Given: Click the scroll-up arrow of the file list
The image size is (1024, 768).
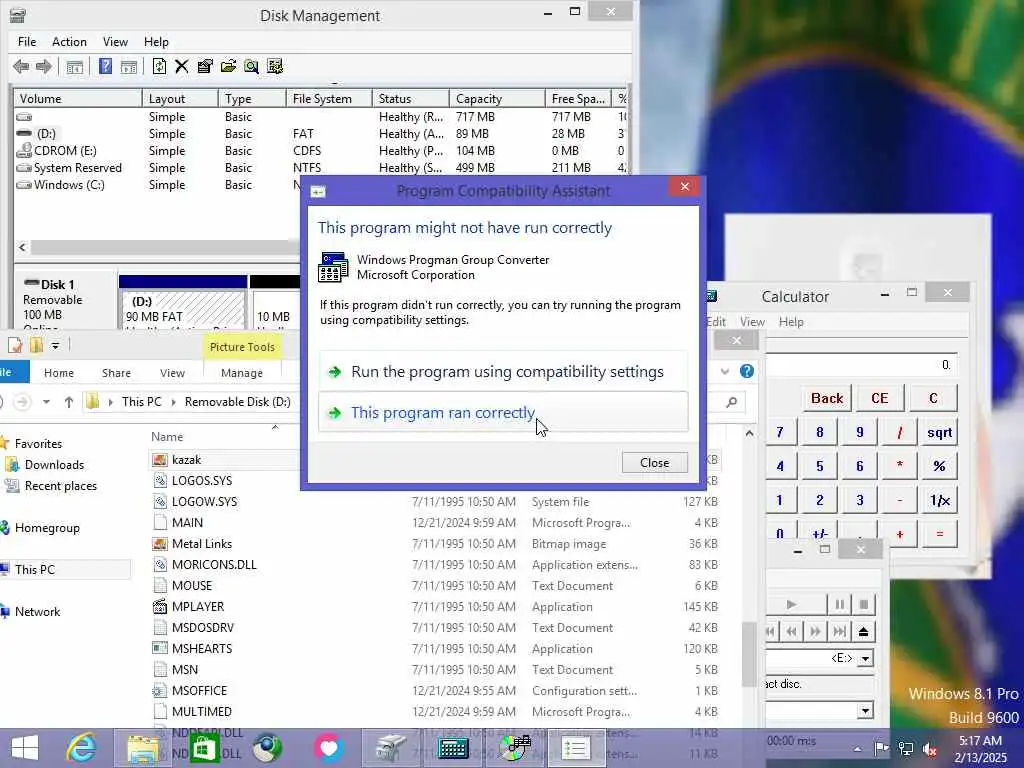Looking at the screenshot, I should tap(749, 434).
